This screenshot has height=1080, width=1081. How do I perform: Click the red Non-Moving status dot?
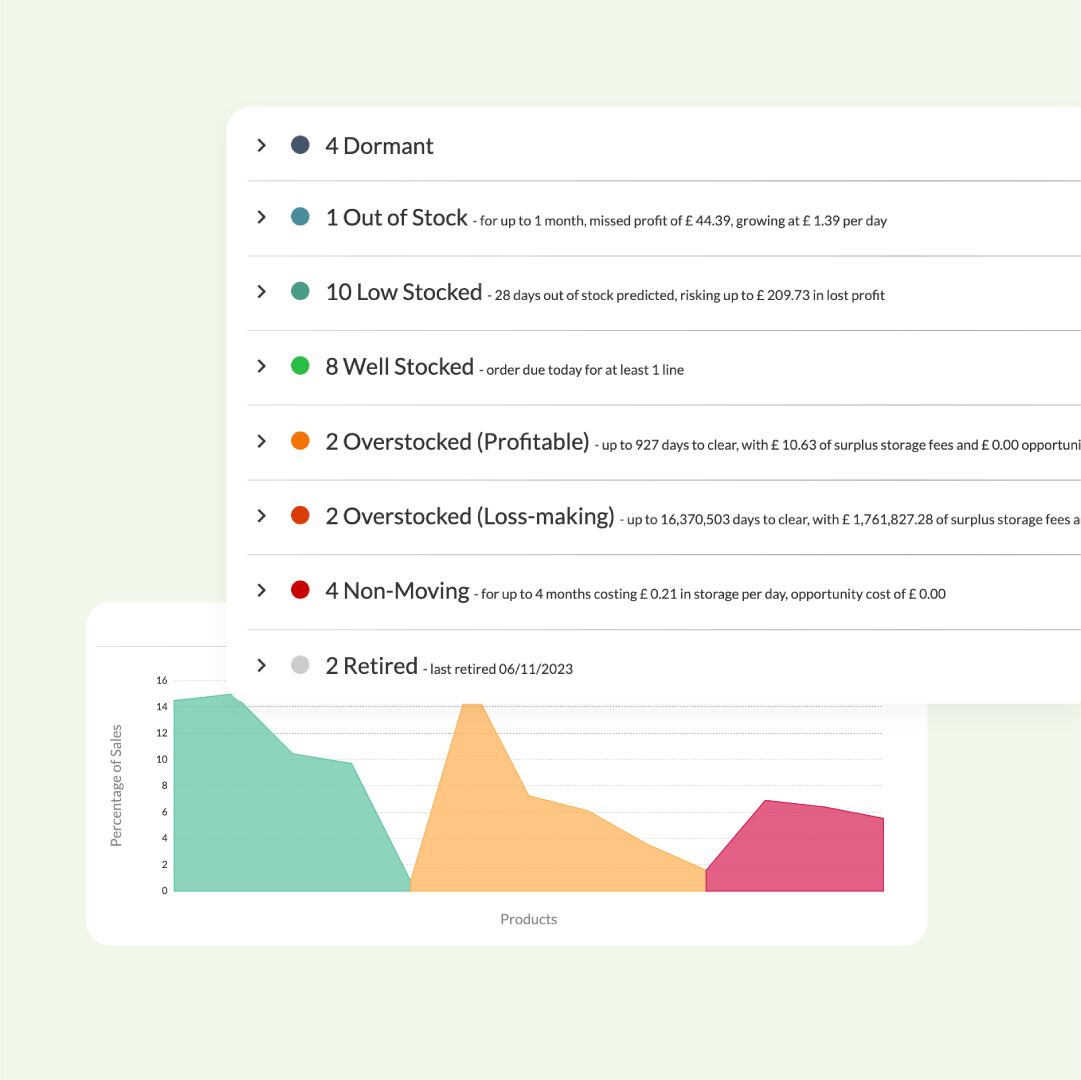300,590
